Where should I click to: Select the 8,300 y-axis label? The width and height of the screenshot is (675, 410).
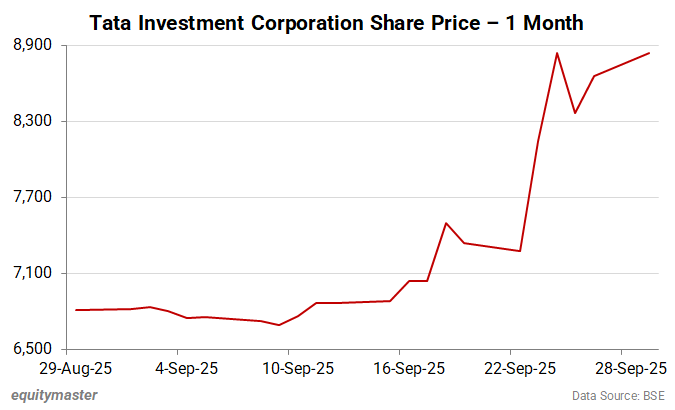pos(35,122)
